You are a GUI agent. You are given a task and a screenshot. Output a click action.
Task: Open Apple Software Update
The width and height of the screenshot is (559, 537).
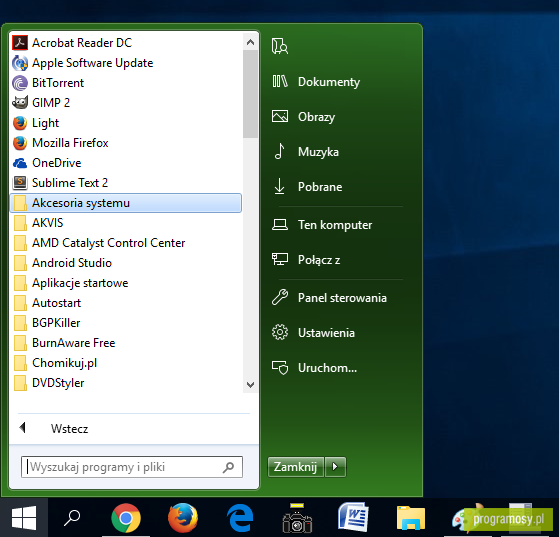[126, 63]
